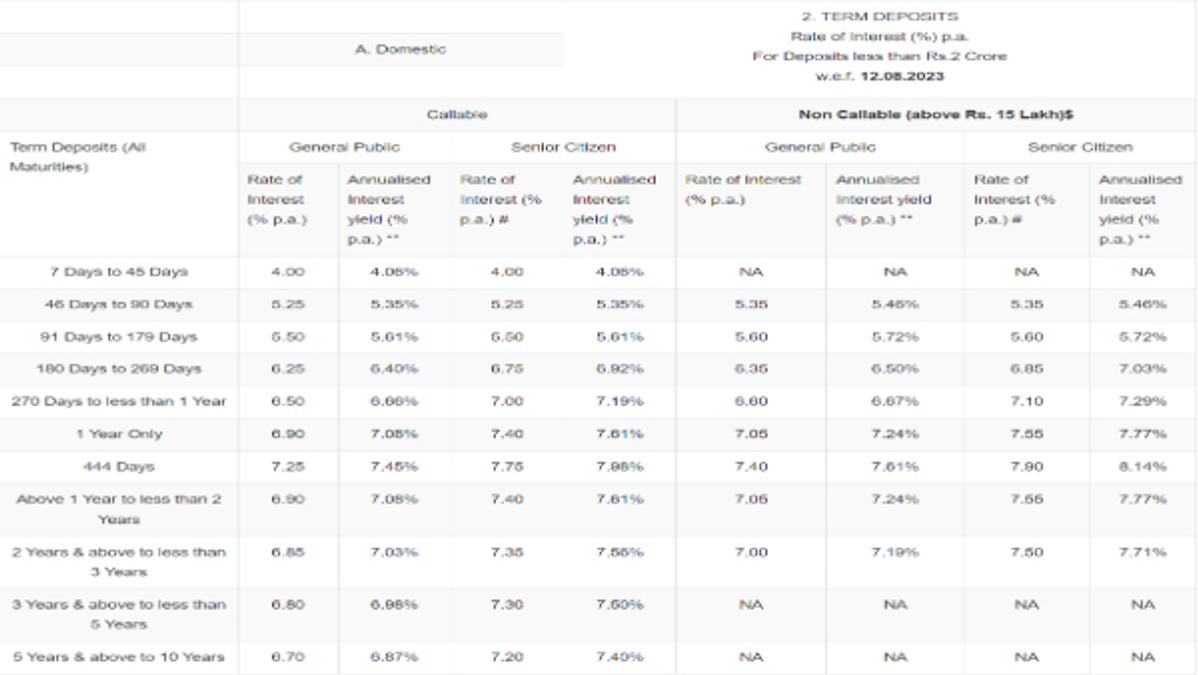Click 8.14% in the 444 Days row
This screenshot has height=675, width=1198.
(x=1143, y=466)
